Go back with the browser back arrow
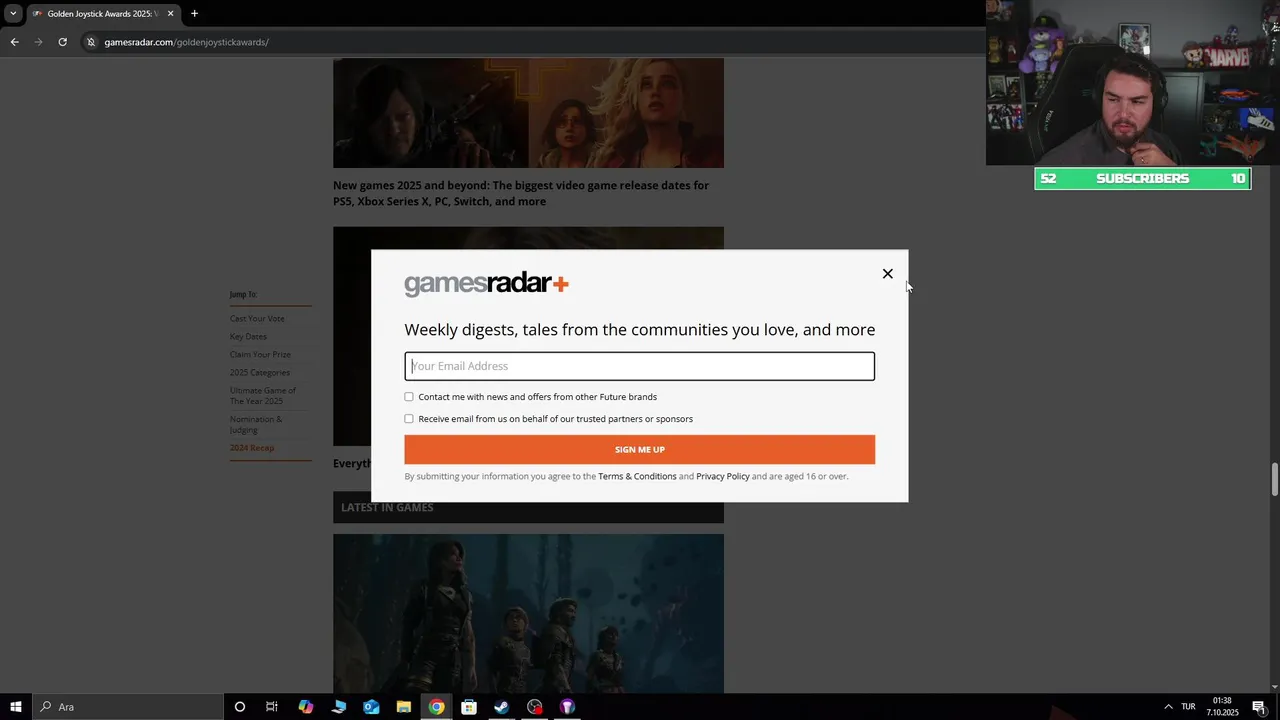Image resolution: width=1280 pixels, height=720 pixels. [14, 42]
